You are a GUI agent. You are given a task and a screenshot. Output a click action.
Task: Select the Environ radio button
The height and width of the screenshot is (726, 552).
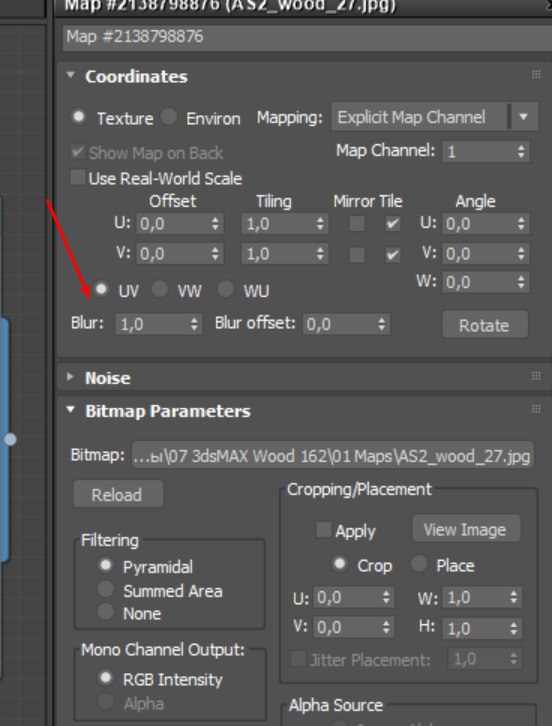169,116
